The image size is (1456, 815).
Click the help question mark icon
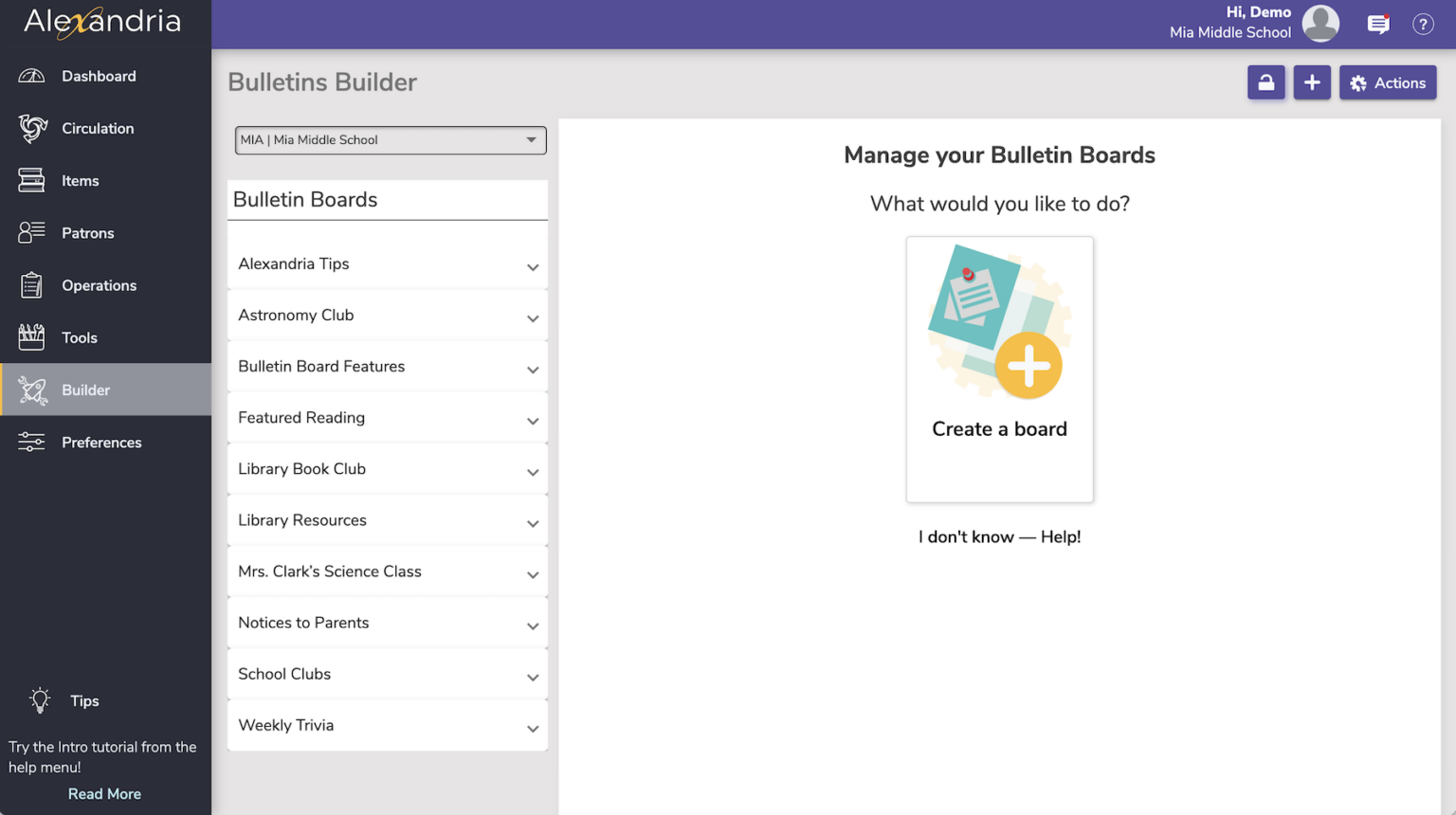pos(1423,24)
